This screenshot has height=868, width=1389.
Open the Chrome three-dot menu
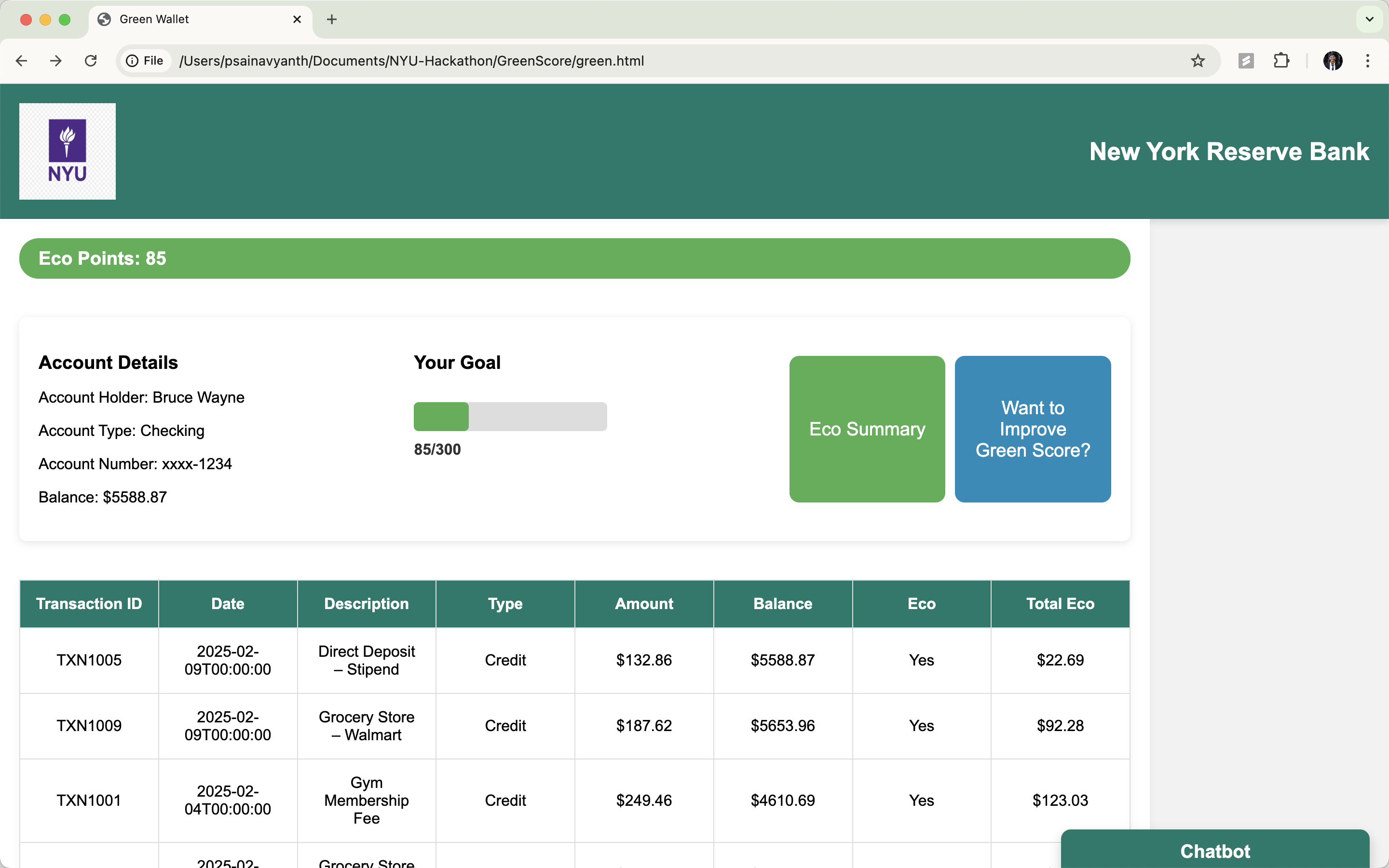(x=1367, y=61)
